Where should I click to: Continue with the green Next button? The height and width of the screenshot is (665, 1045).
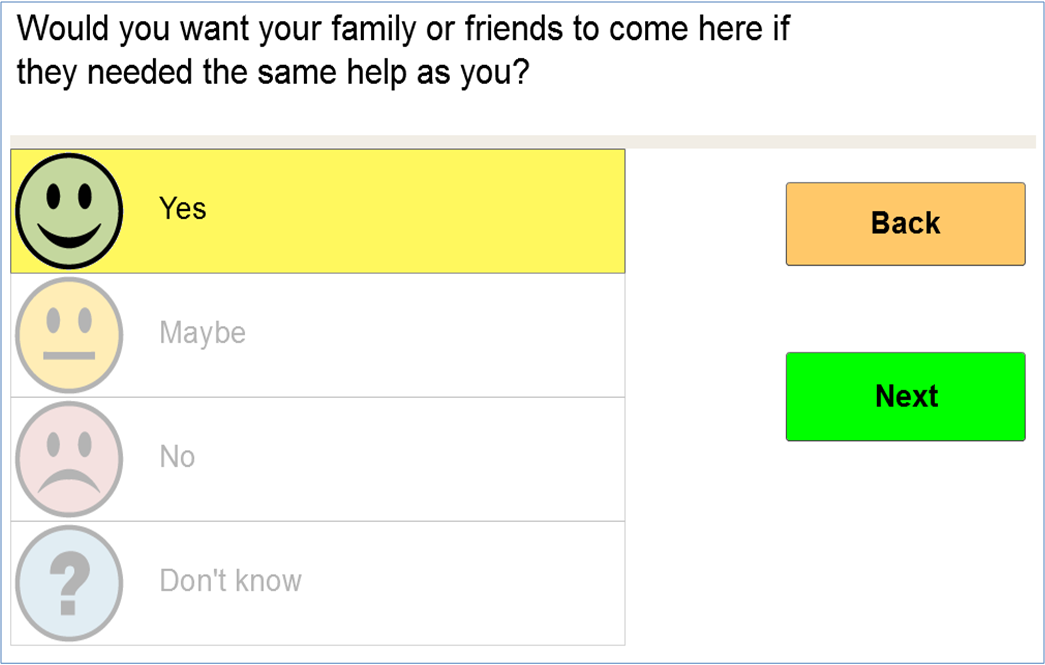[906, 396]
